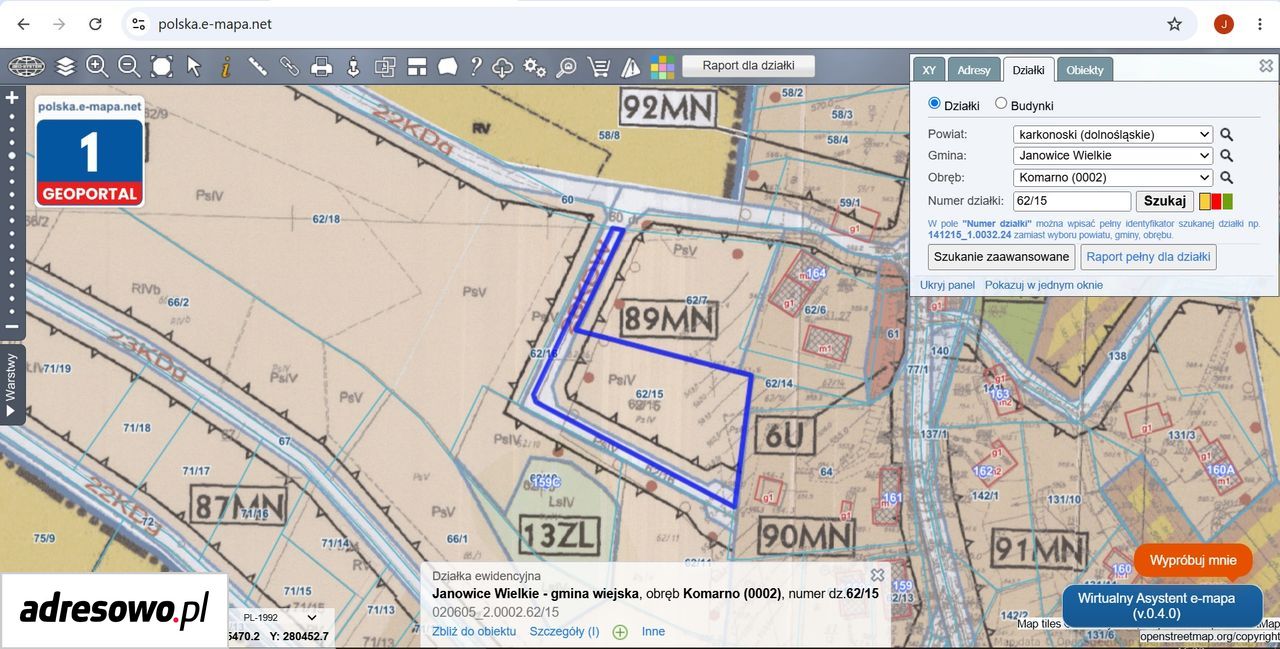
Task: Click the Pokazuj w jednym oknie link
Action: click(1044, 285)
